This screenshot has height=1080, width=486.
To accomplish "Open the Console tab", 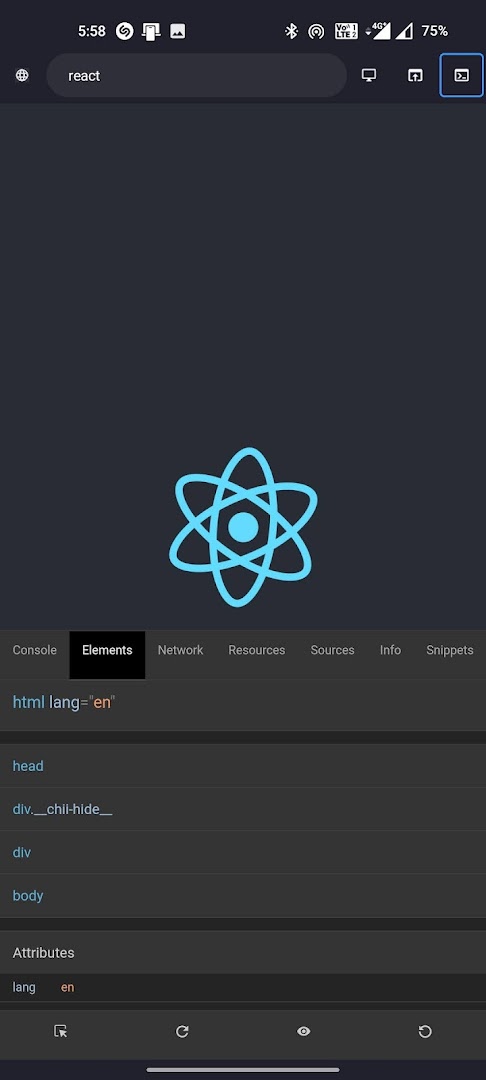I will 34,650.
